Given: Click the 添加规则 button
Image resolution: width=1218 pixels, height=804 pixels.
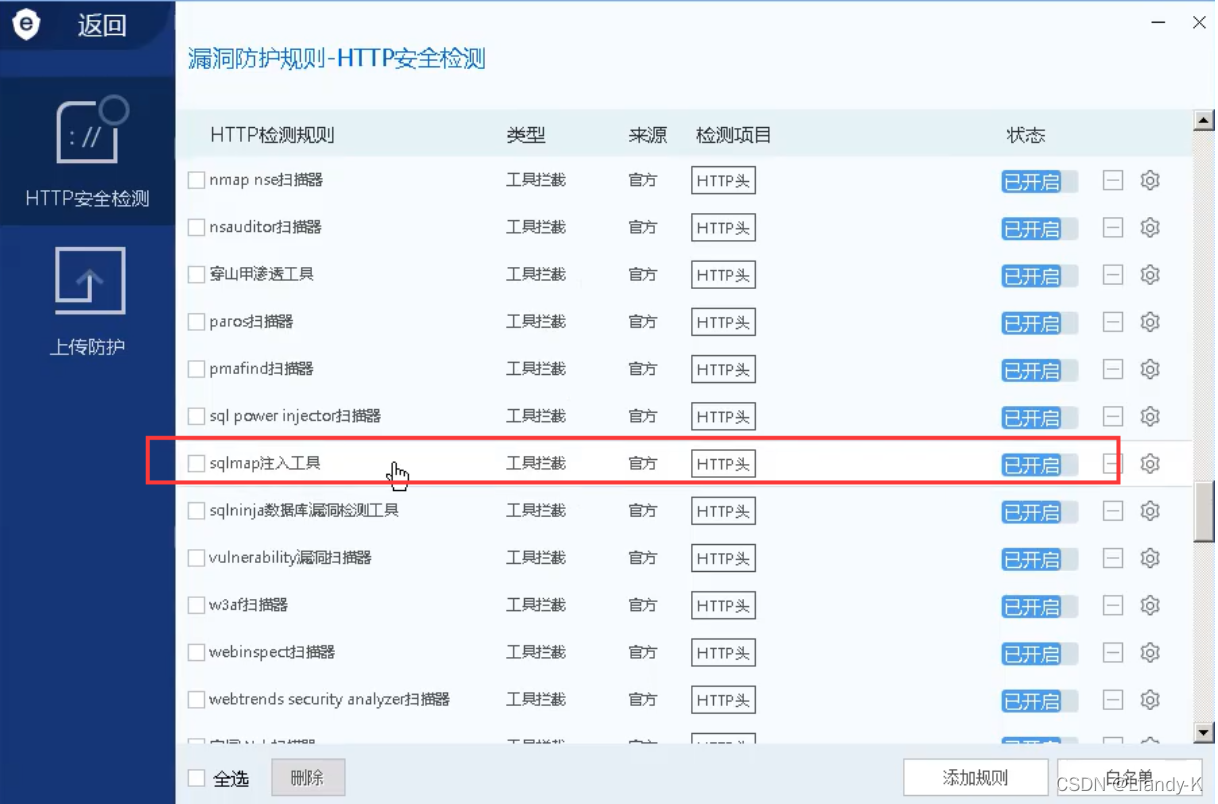Looking at the screenshot, I should pos(975,778).
